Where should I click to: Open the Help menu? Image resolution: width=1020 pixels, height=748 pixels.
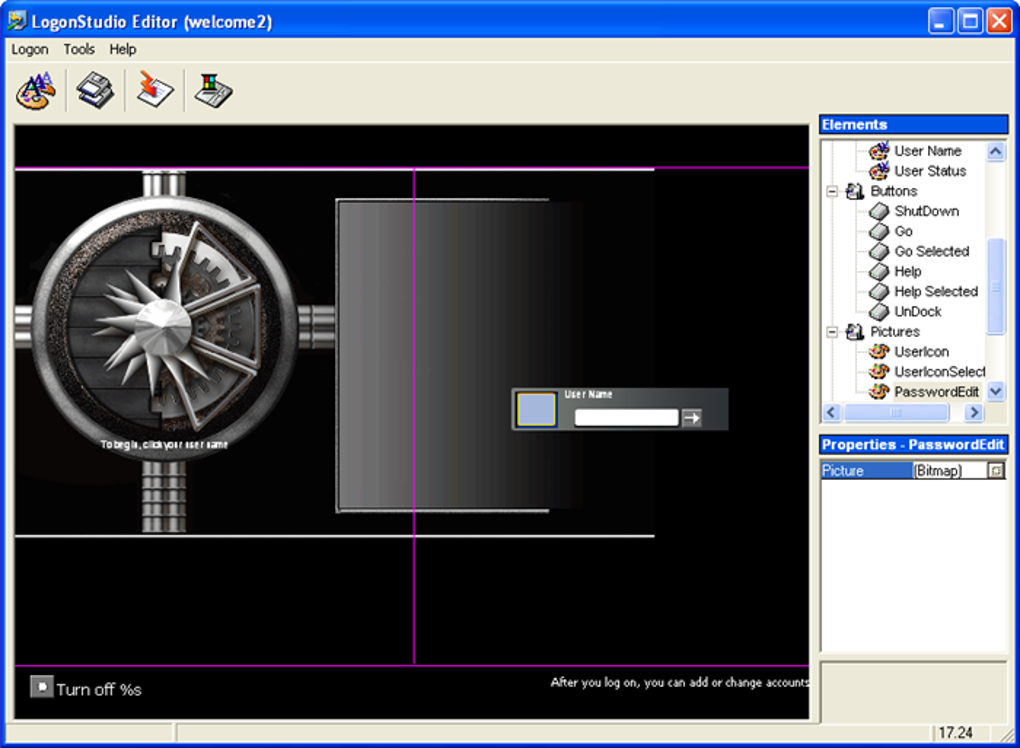point(122,49)
